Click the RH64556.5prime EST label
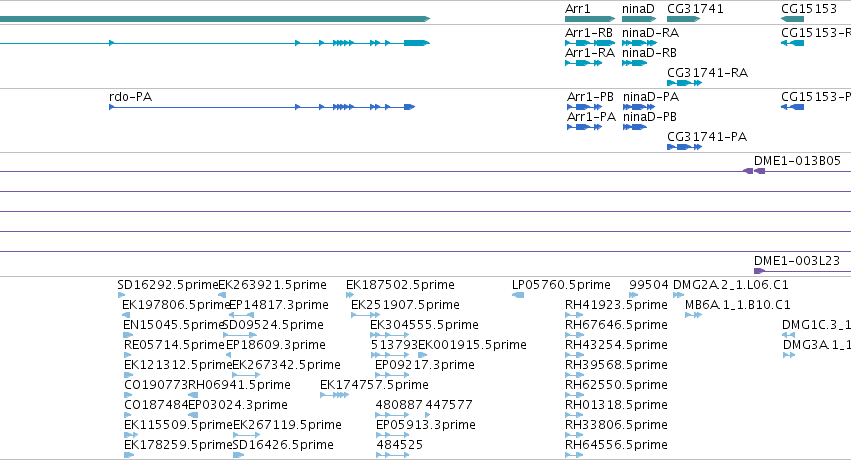Viewport: 851px width, 460px height. click(x=616, y=445)
